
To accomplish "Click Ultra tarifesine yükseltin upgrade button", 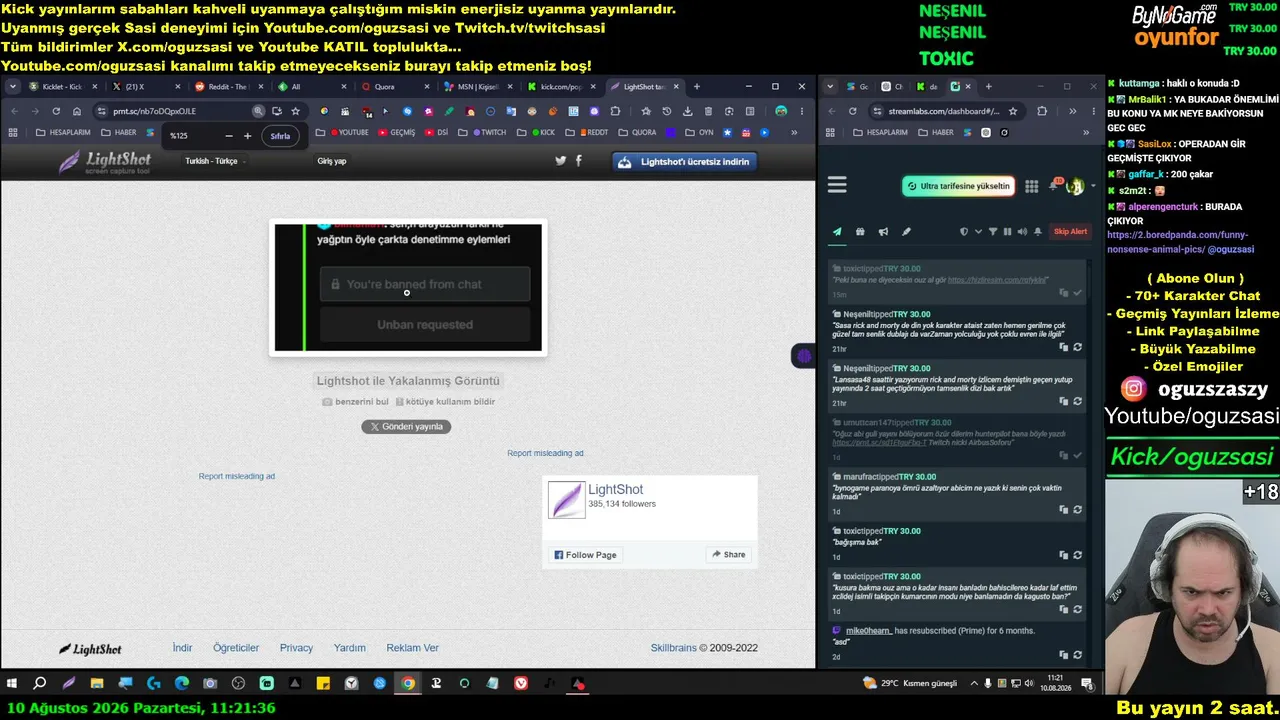I will pyautogui.click(x=959, y=186).
